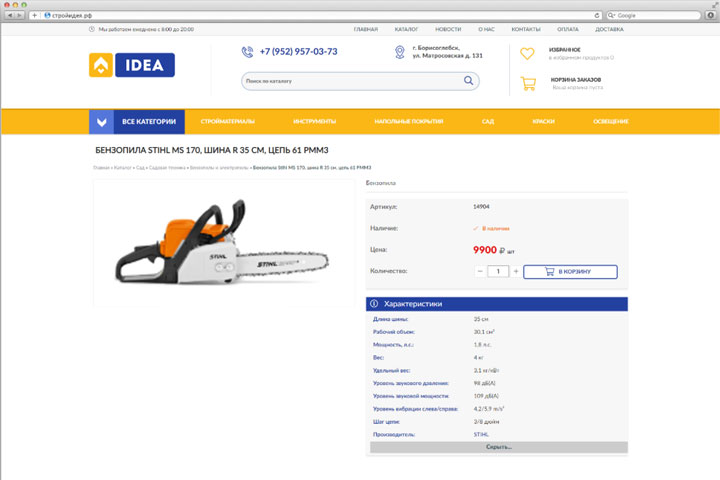
Task: Open the ГЛАВНАЯ top menu link
Action: coord(366,29)
